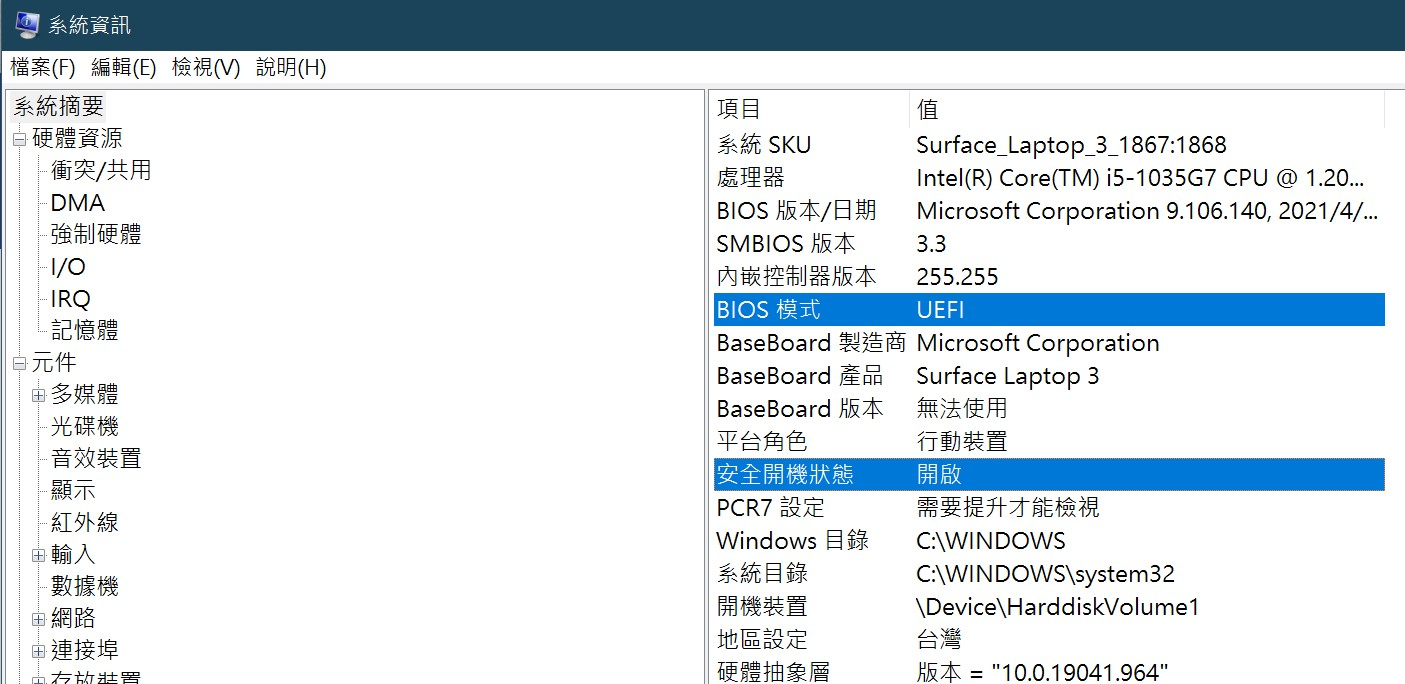Select the 平台角色 row
The image size is (1405, 684).
[1049, 441]
